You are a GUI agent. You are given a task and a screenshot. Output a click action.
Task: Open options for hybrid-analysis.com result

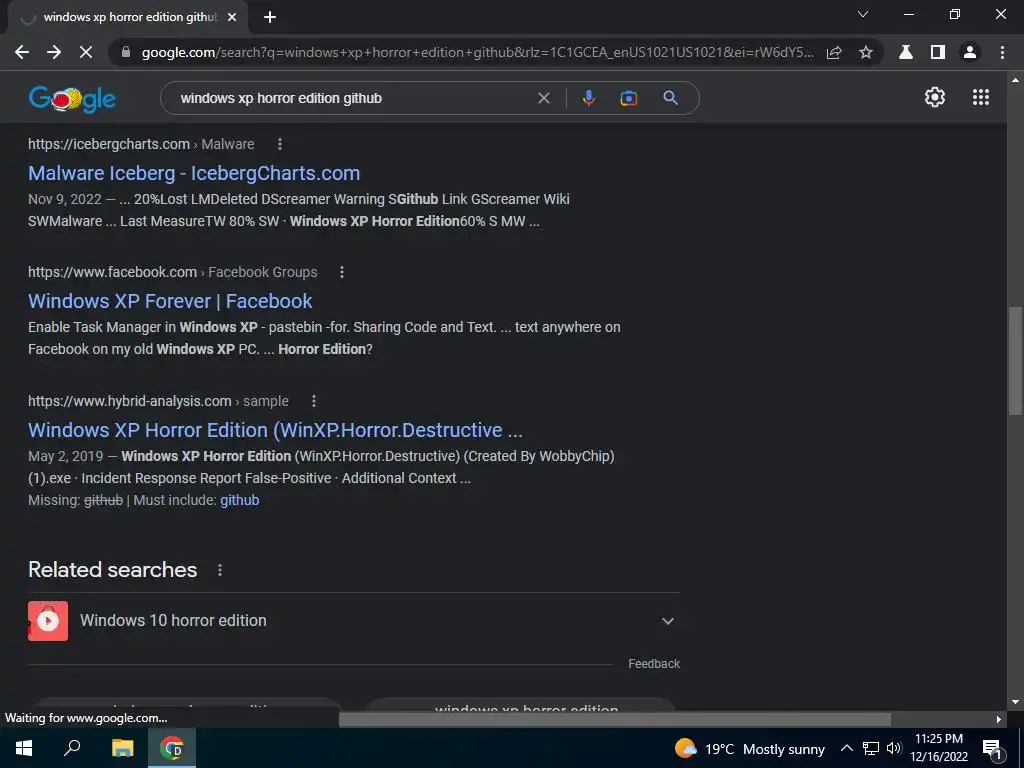click(313, 400)
